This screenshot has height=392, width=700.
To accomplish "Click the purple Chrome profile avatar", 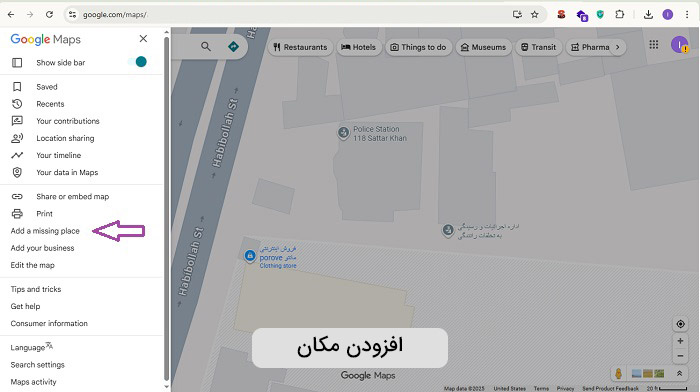I will (x=667, y=15).
